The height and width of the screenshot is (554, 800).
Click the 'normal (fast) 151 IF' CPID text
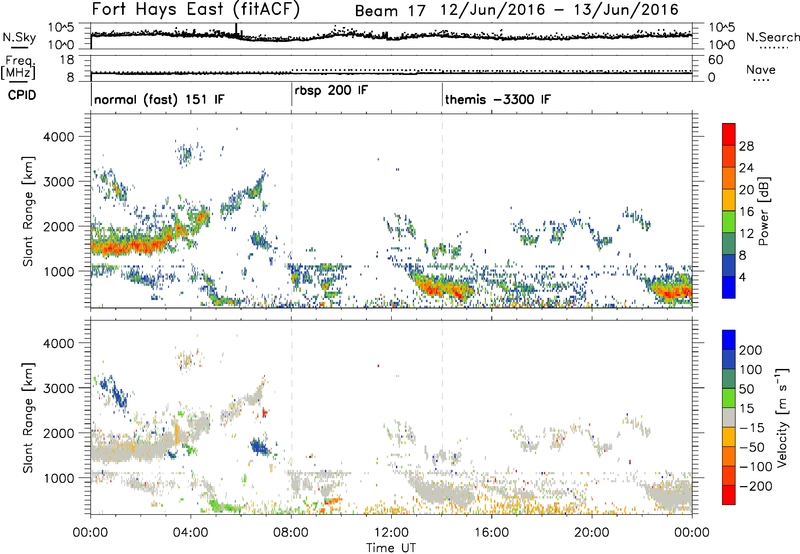(x=159, y=99)
